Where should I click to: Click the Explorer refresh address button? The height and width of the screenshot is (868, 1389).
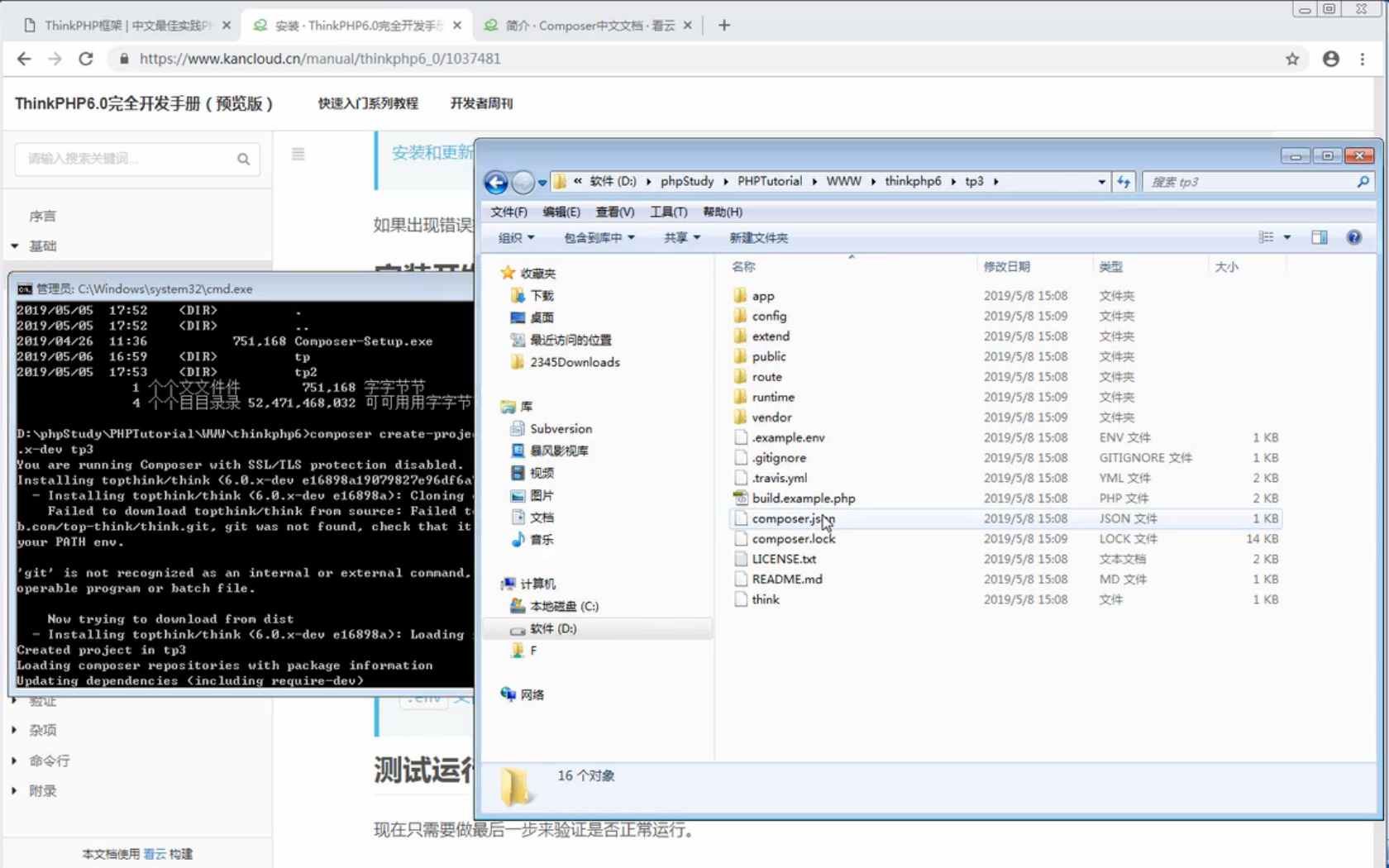point(1123,182)
